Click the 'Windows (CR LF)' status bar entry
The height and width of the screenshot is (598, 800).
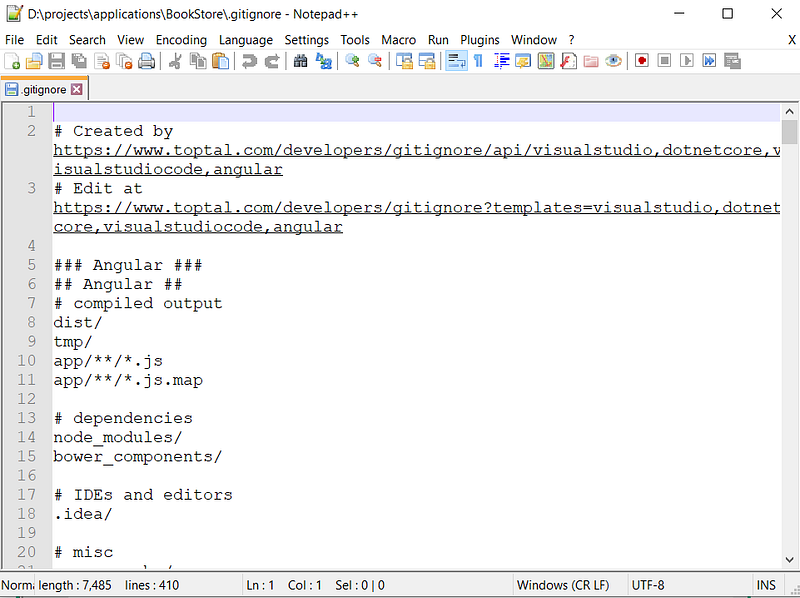tap(563, 585)
